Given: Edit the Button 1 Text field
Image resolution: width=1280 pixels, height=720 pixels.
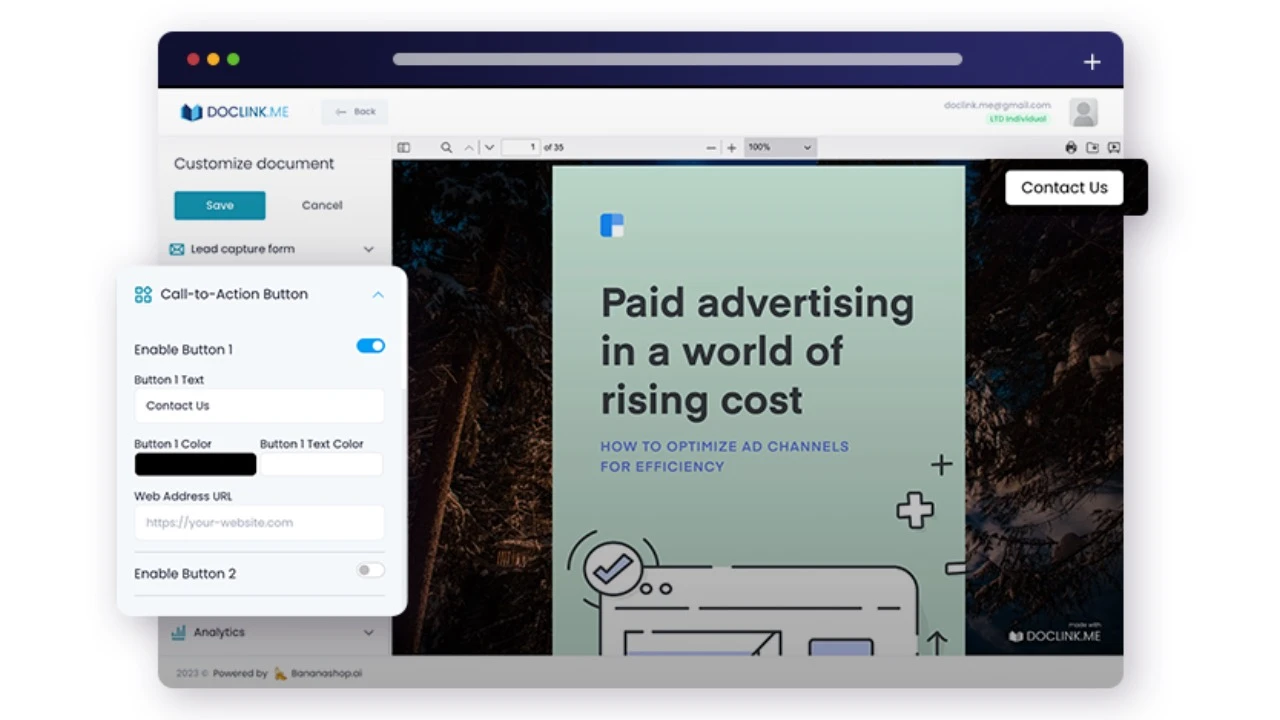Looking at the screenshot, I should (x=259, y=406).
